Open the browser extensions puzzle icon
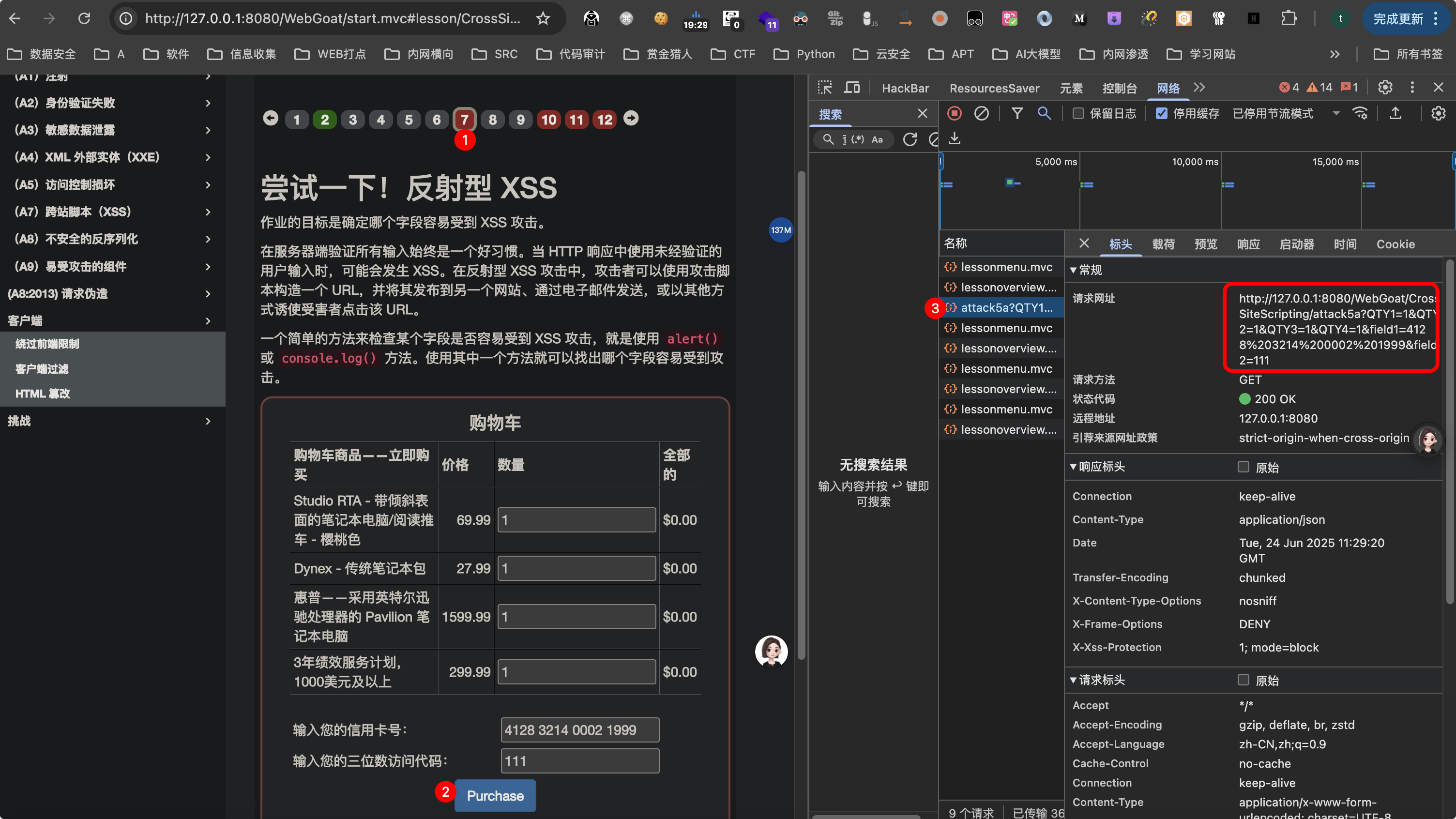This screenshot has height=819, width=1456. click(1289, 18)
